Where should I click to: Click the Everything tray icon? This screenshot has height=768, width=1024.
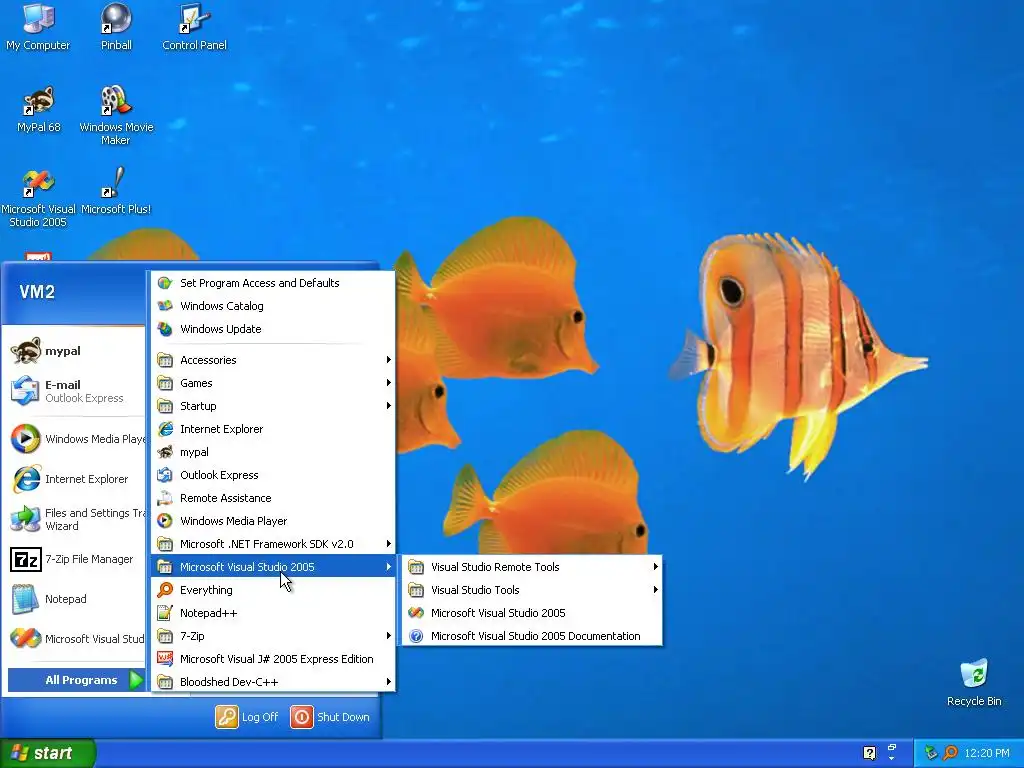(x=950, y=753)
